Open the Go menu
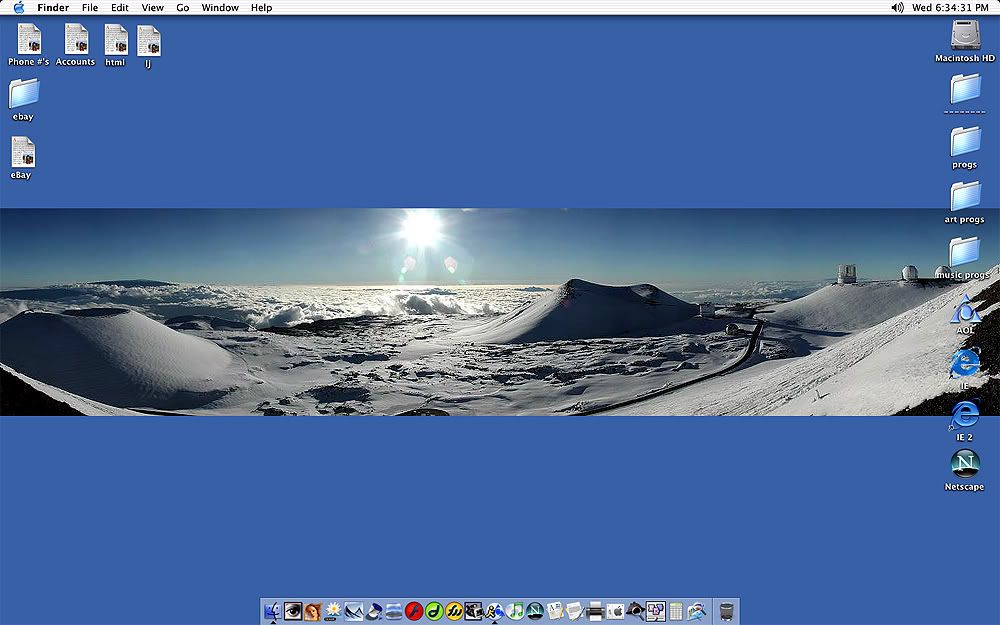Image resolution: width=1000 pixels, height=625 pixels. [x=182, y=8]
